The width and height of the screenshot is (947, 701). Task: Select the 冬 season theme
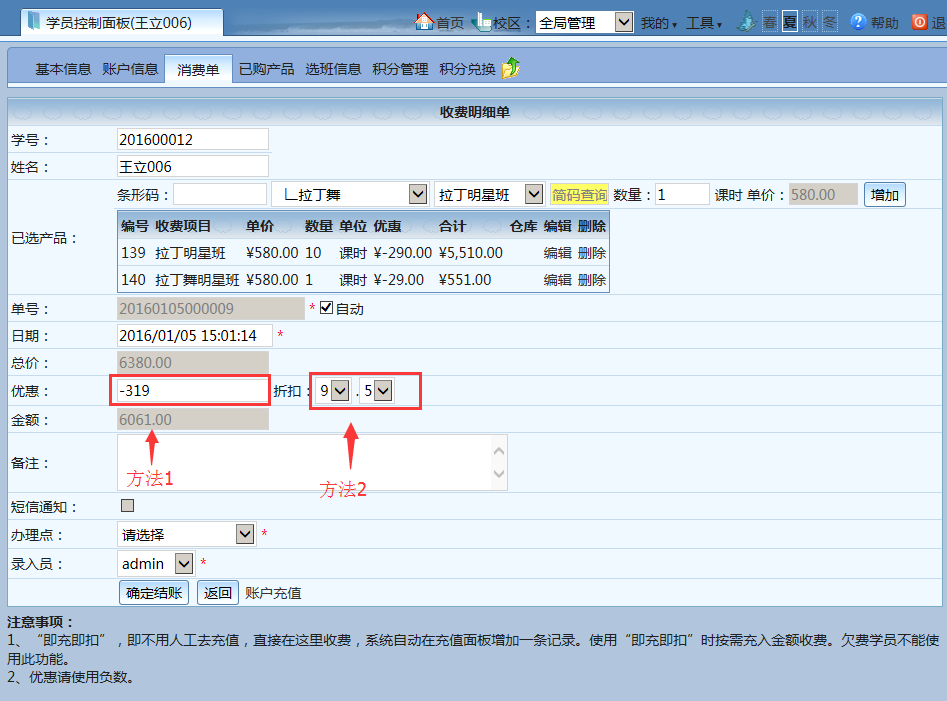pos(830,22)
